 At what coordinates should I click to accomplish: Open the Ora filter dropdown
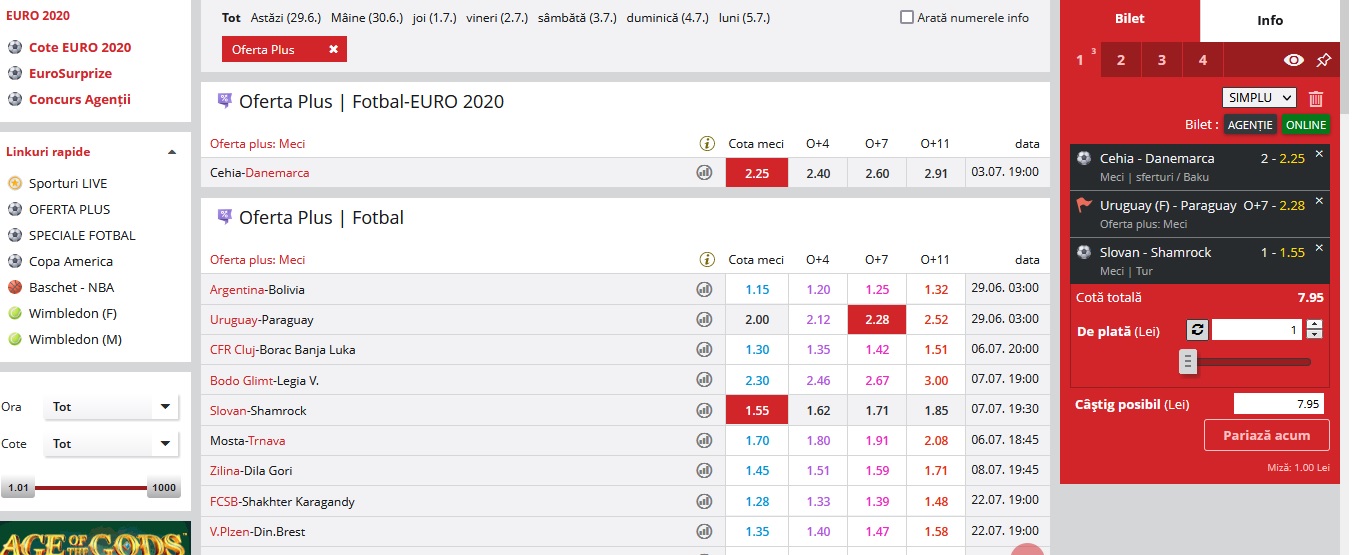[x=112, y=407]
